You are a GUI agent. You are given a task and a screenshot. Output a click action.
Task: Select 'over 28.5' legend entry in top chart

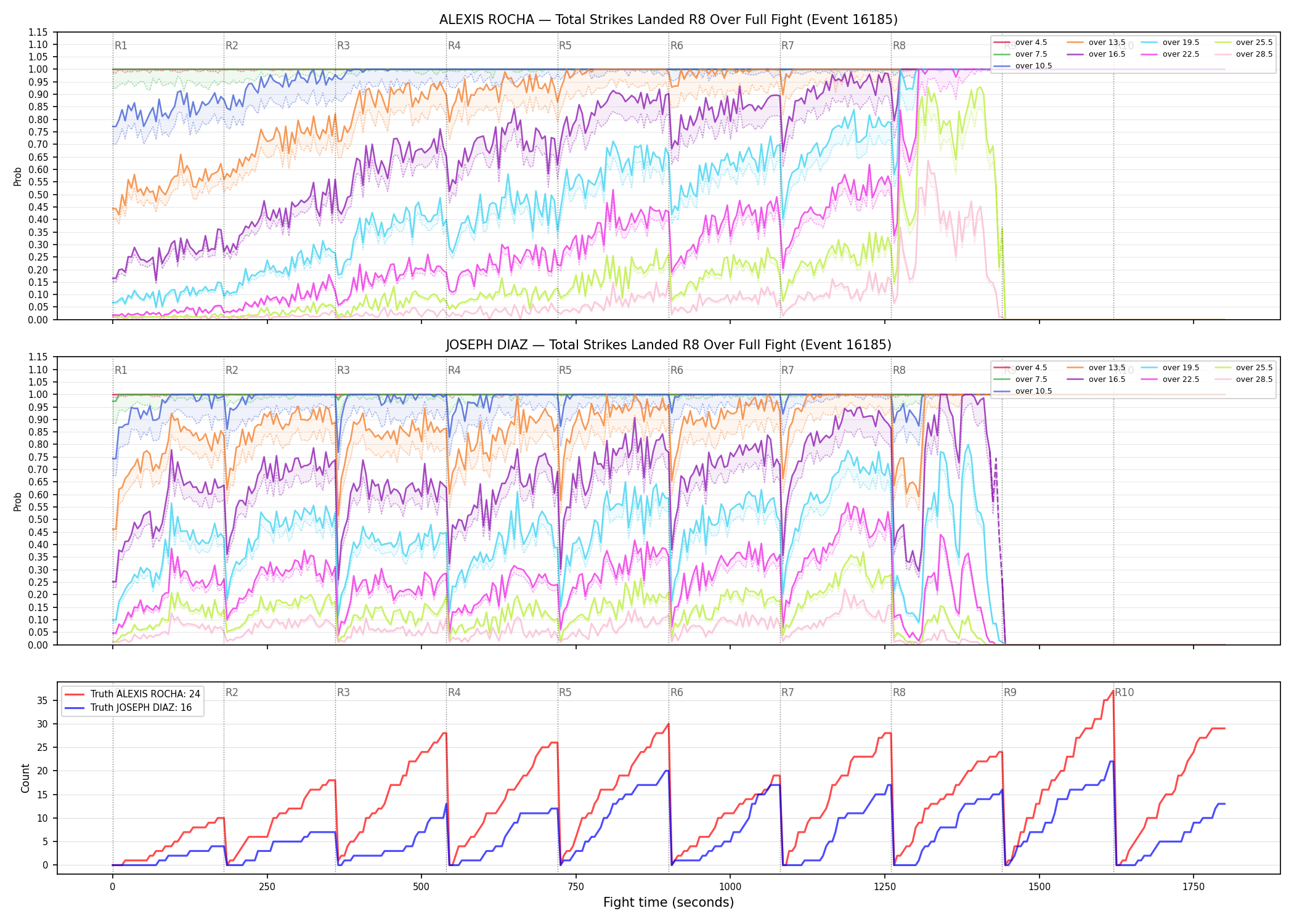tap(1243, 54)
